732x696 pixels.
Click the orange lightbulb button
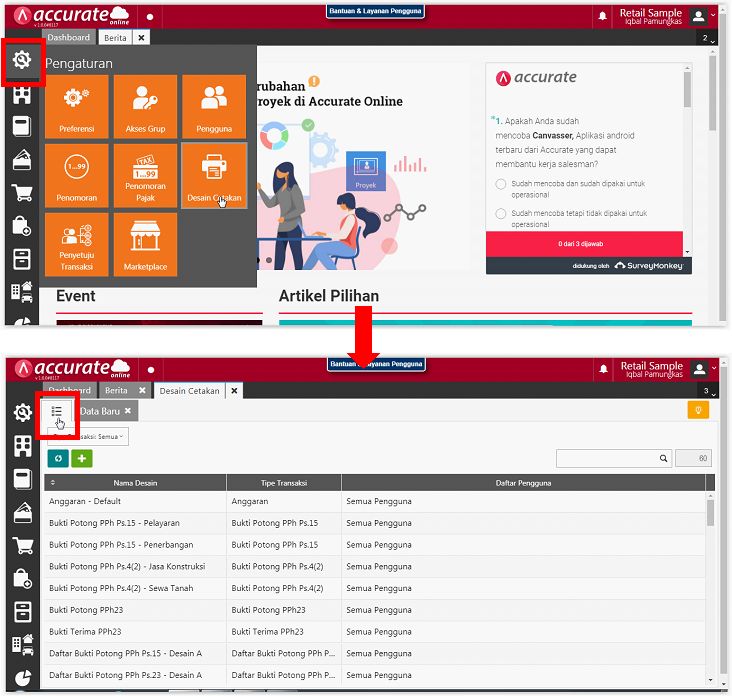(x=698, y=410)
